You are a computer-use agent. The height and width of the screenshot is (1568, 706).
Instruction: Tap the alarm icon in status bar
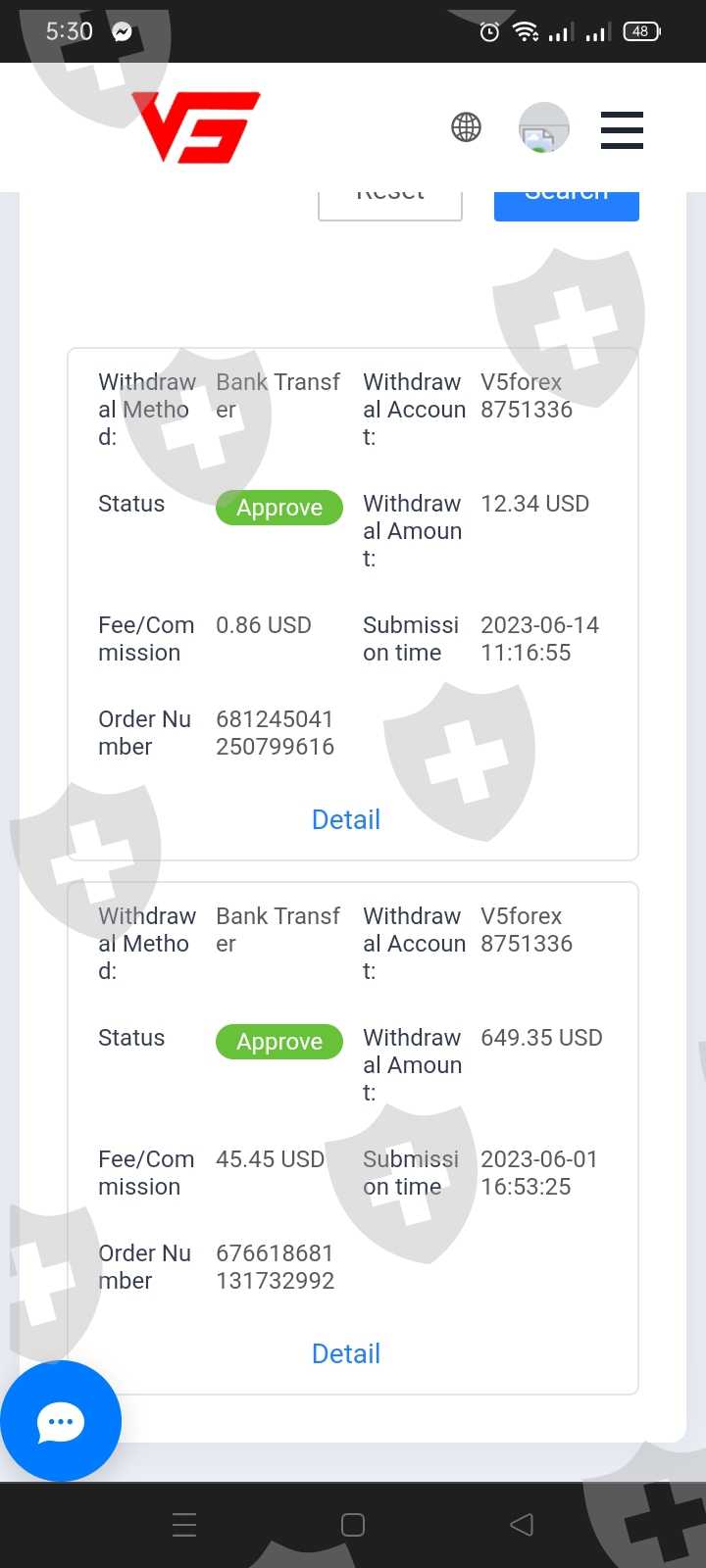coord(489,32)
